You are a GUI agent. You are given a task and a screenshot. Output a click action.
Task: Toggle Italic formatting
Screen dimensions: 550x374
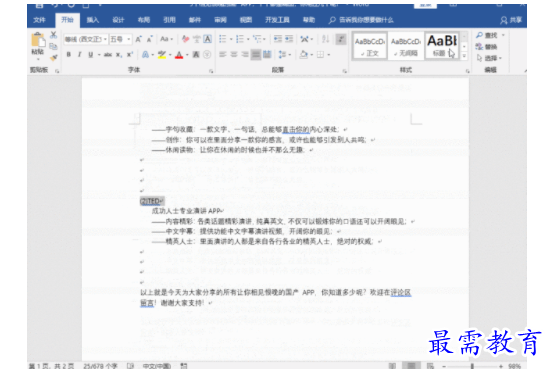(80, 55)
